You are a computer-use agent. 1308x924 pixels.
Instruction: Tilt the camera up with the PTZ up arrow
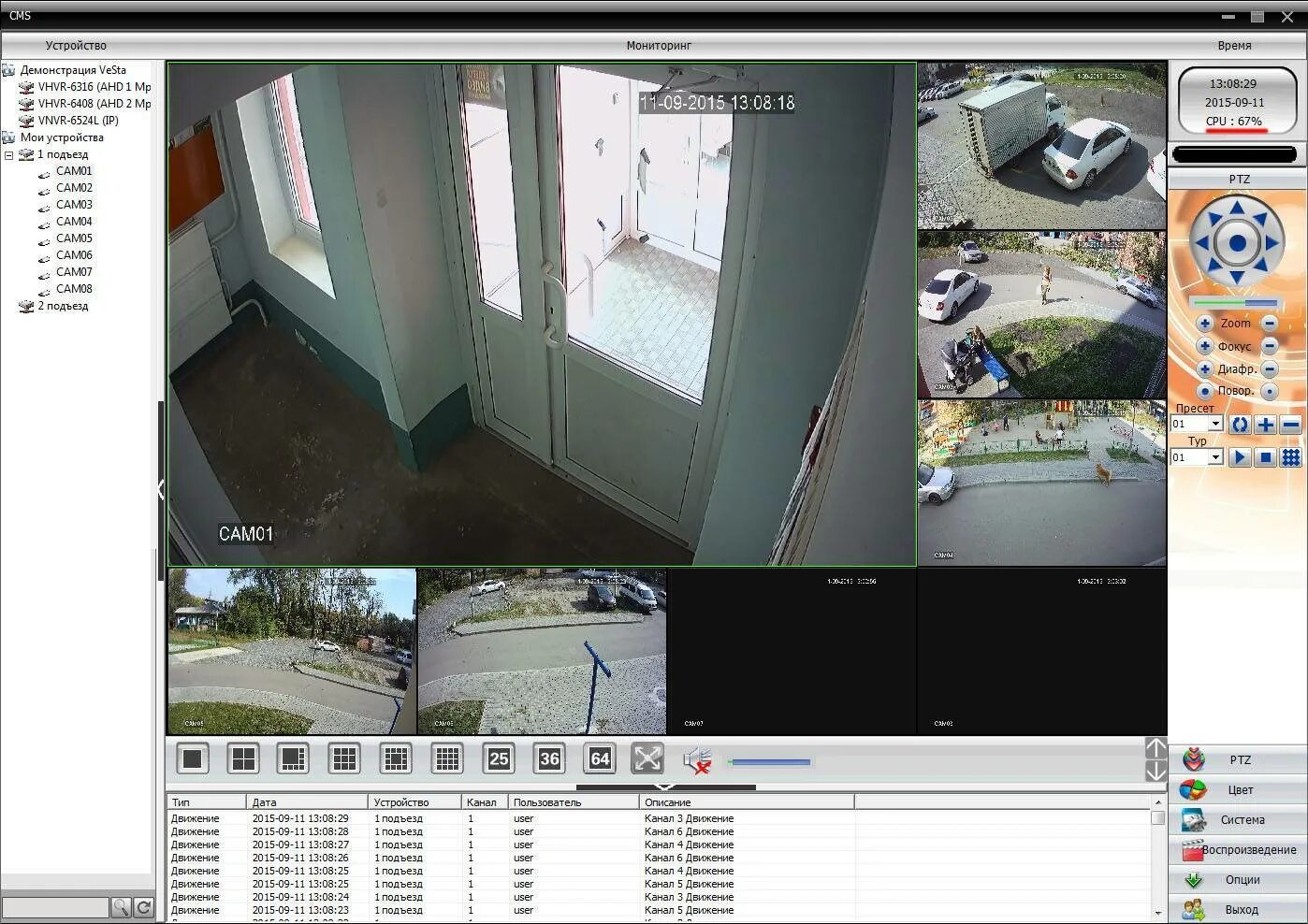pos(1237,208)
